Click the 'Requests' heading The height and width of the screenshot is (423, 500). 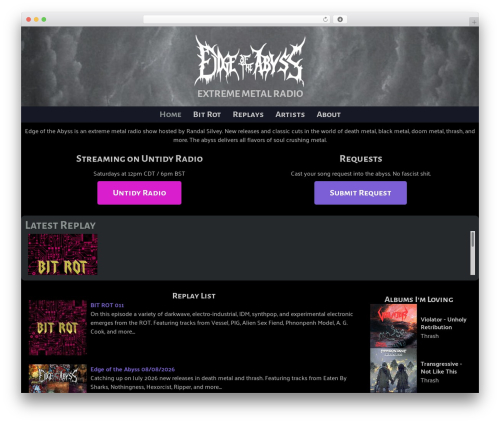[361, 159]
